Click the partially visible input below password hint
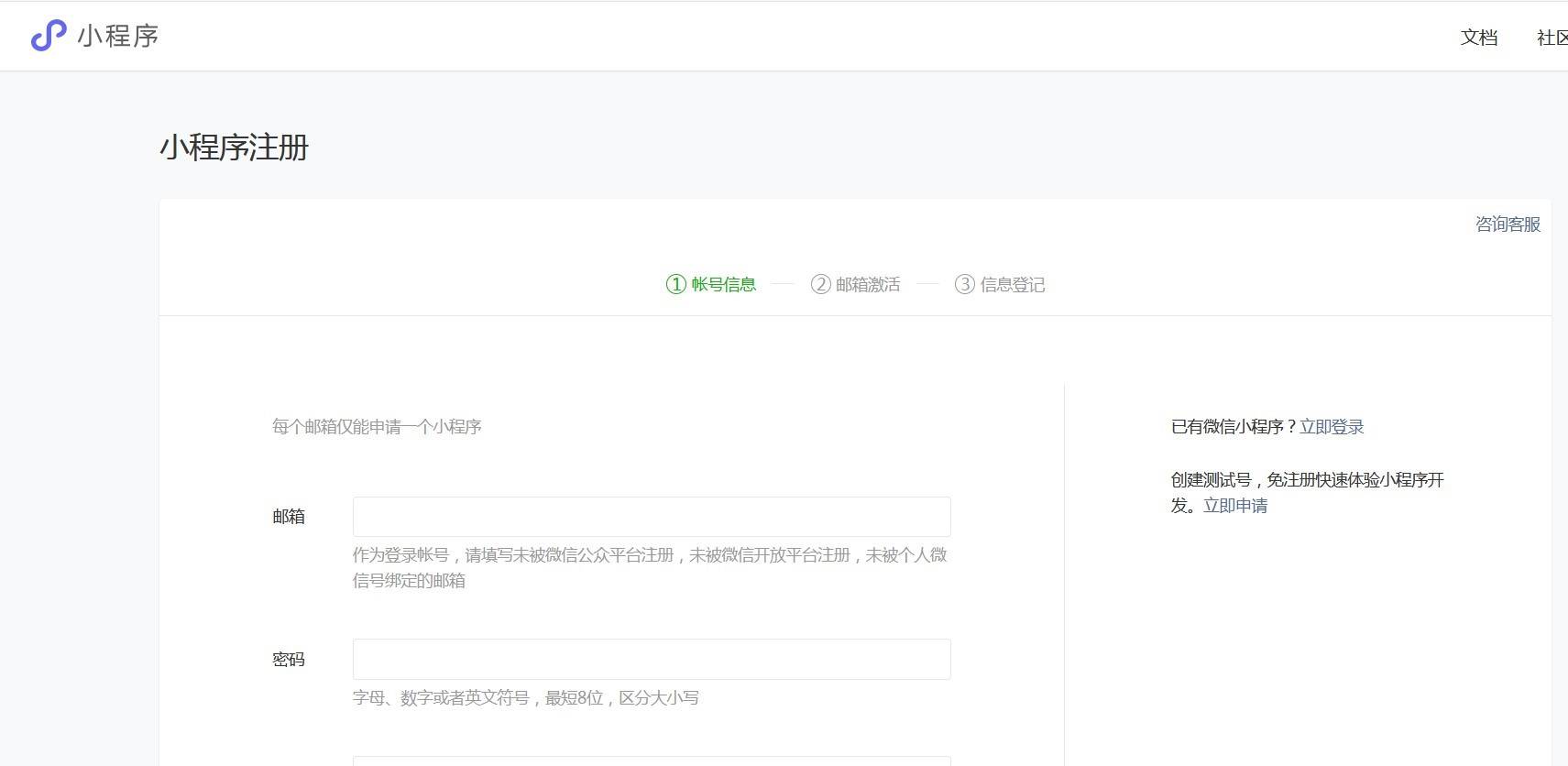The image size is (1568, 766). pyautogui.click(x=651, y=761)
